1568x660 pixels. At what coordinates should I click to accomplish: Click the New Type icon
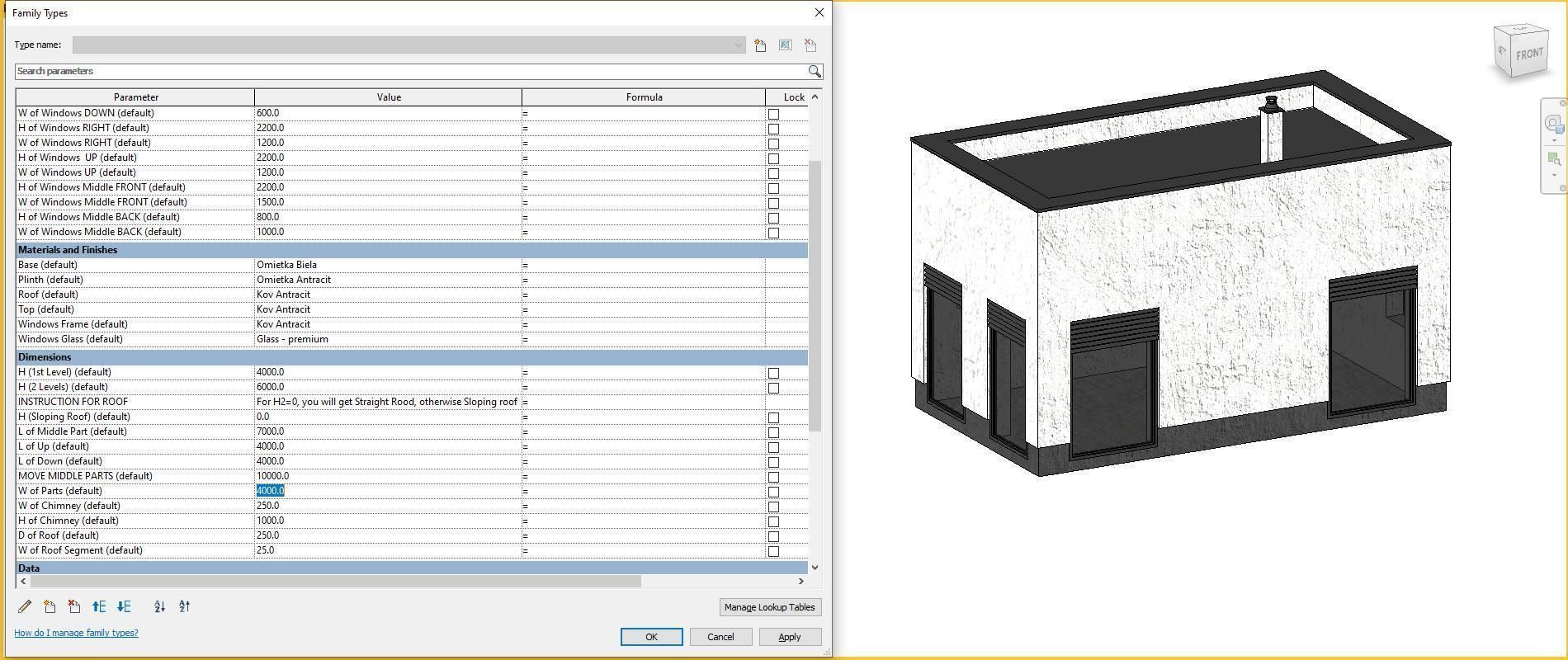pyautogui.click(x=760, y=45)
